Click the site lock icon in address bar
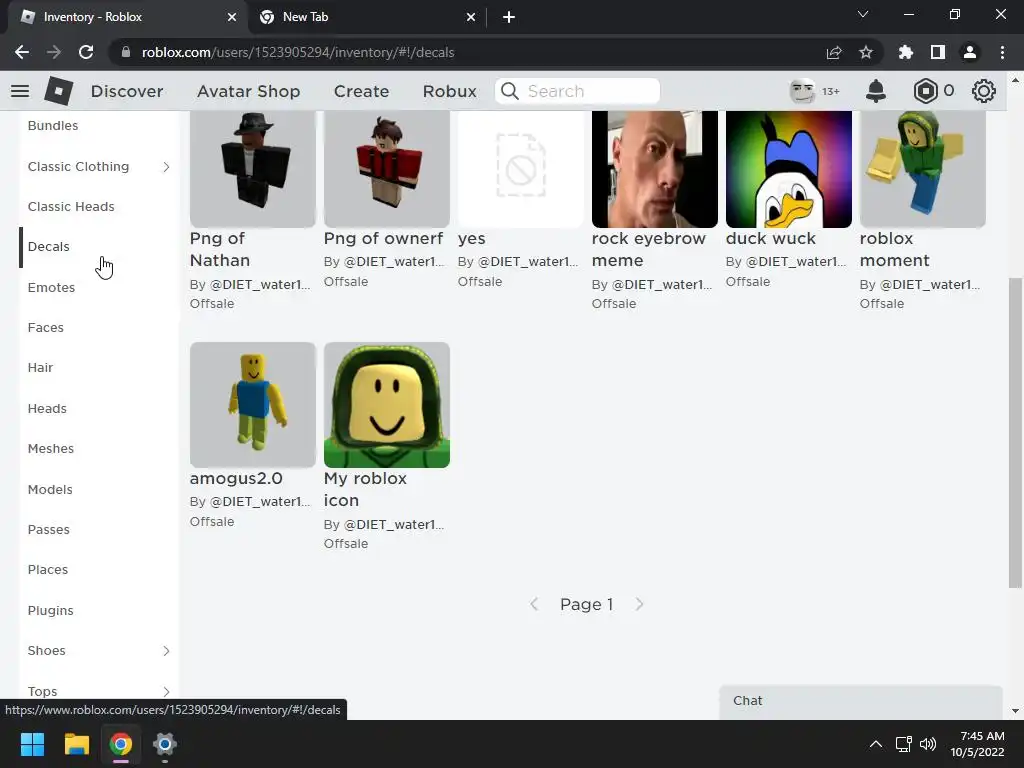Image resolution: width=1024 pixels, height=768 pixels. point(126,52)
